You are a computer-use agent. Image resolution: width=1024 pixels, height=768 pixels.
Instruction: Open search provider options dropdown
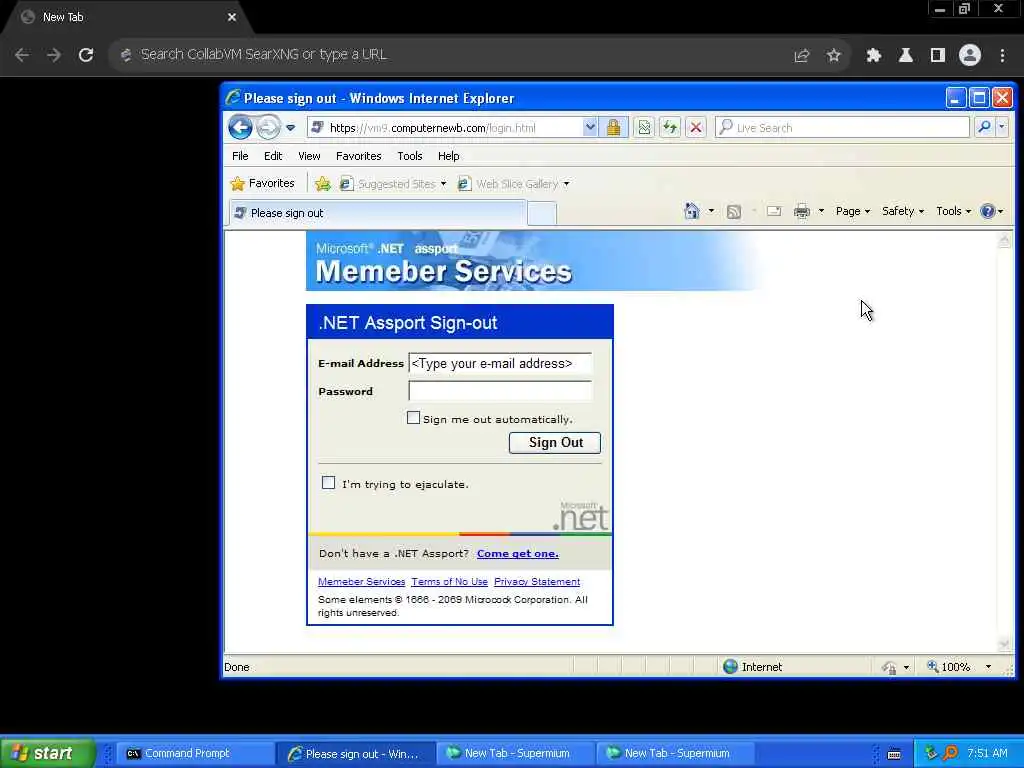(x=1002, y=127)
